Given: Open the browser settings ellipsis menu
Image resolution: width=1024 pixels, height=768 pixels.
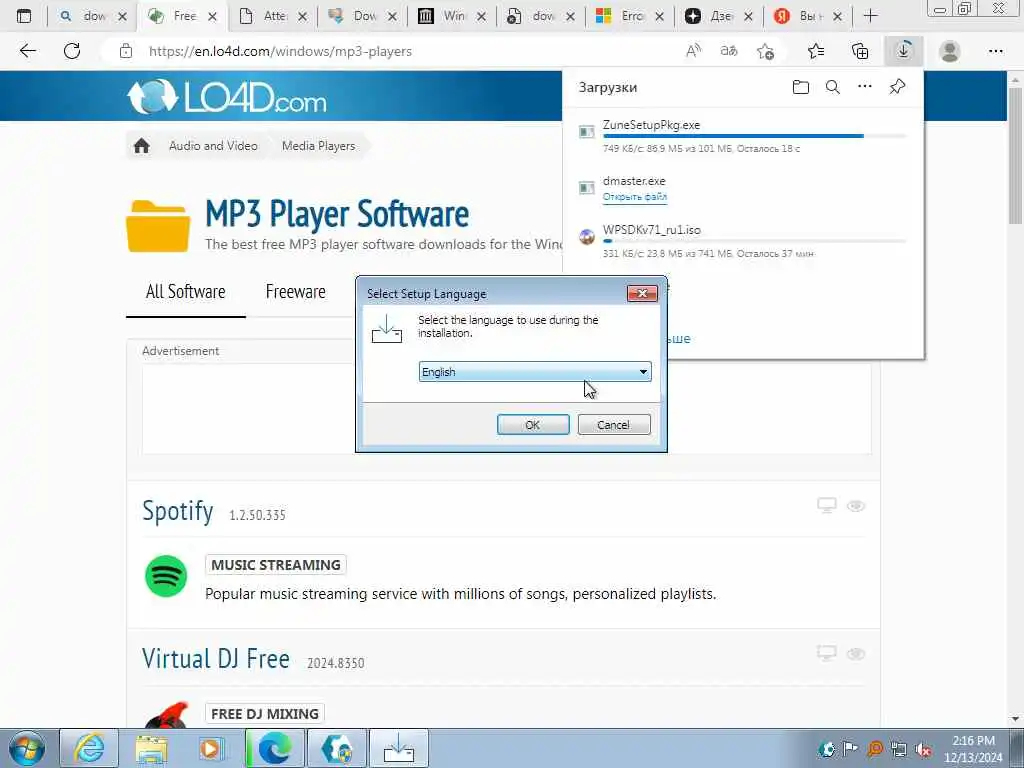Looking at the screenshot, I should 996,51.
